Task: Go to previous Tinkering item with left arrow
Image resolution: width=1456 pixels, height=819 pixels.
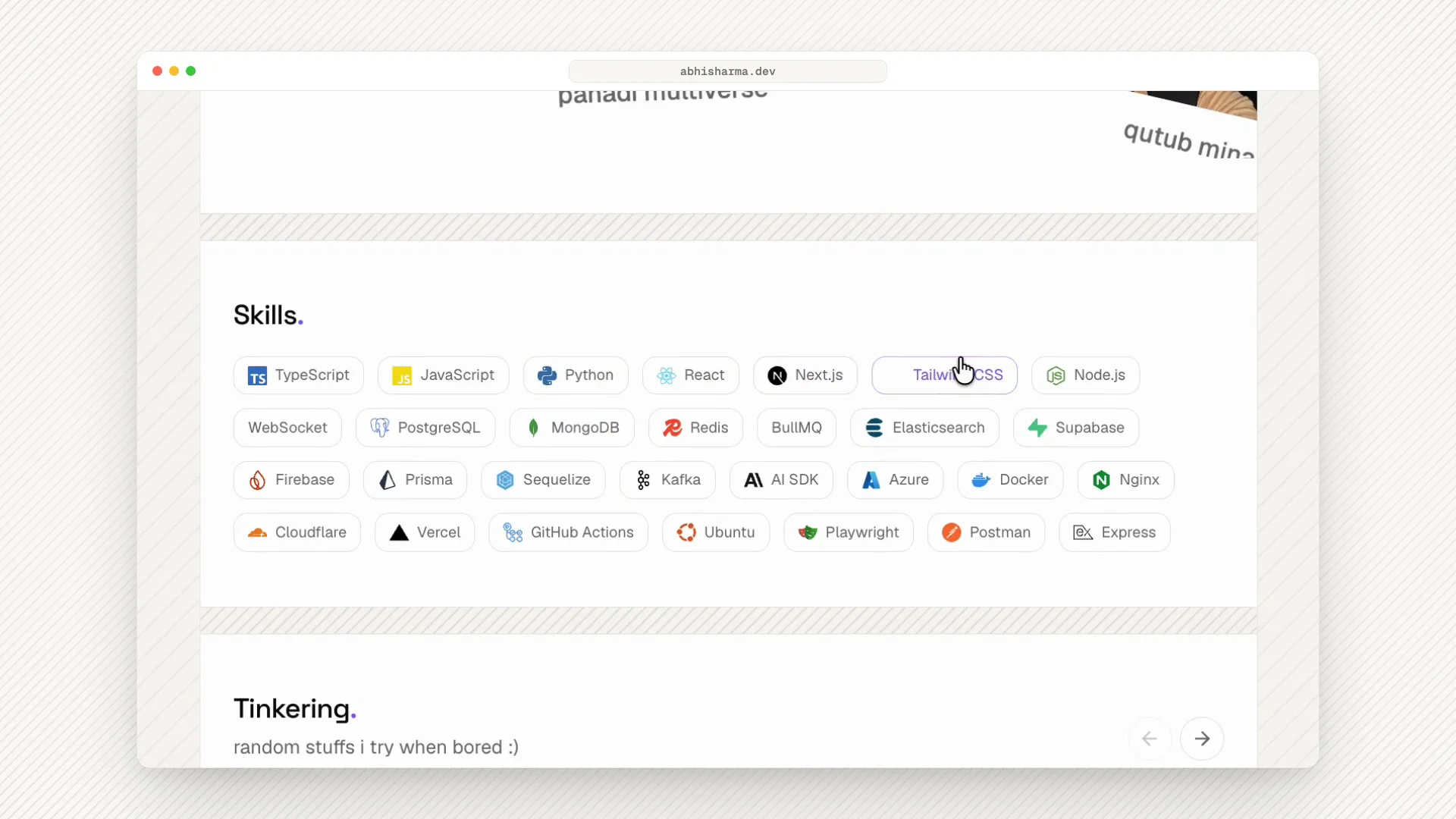Action: (x=1150, y=739)
